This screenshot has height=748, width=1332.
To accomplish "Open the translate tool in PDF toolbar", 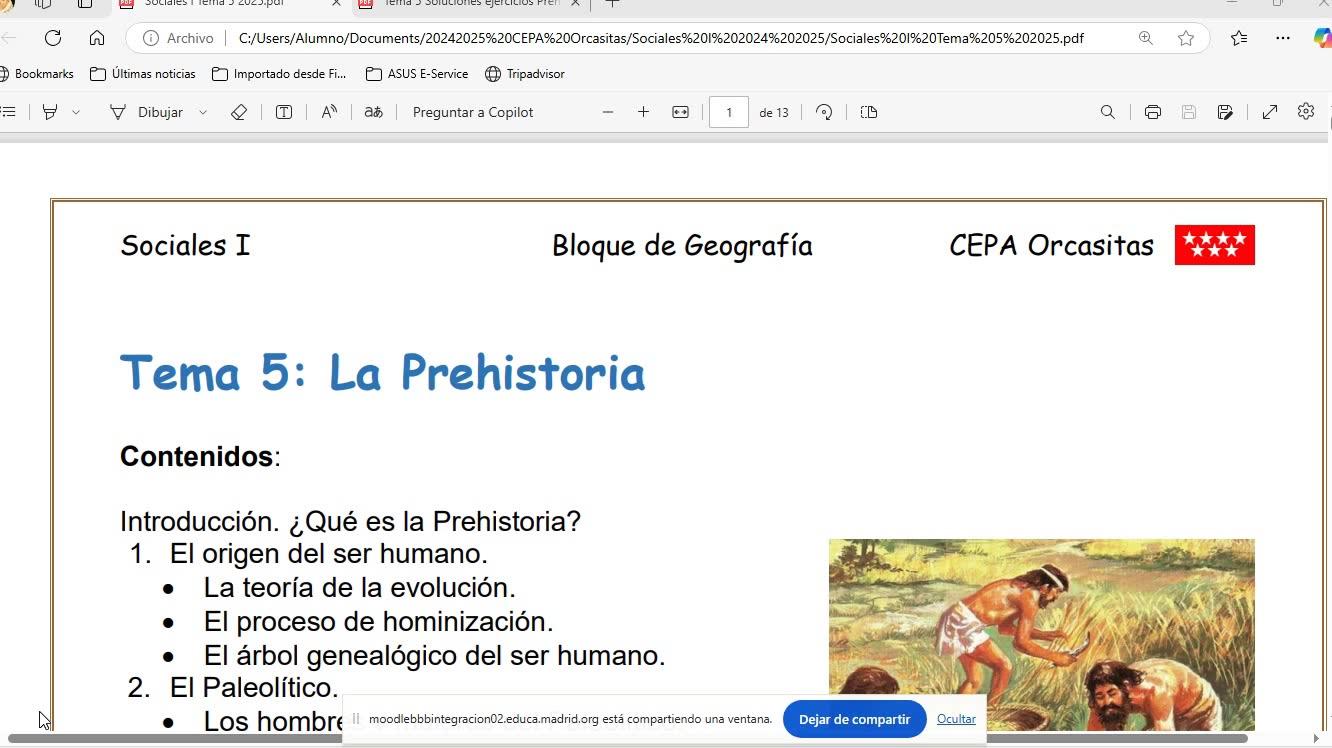I will [374, 112].
